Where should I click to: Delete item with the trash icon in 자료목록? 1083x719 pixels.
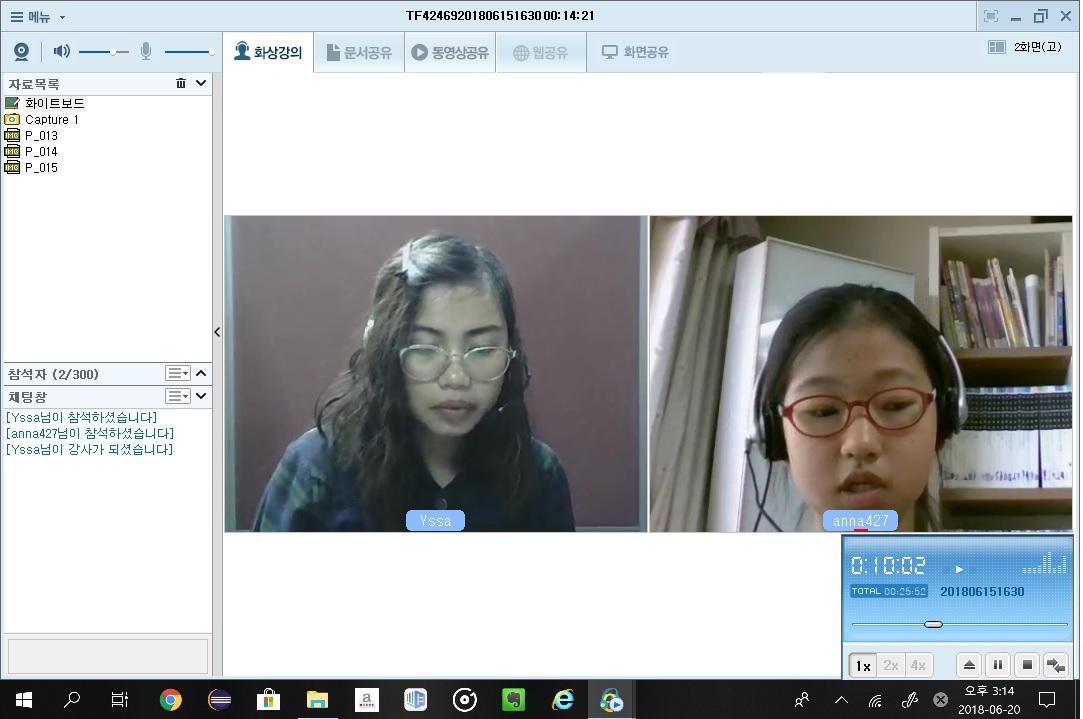(x=181, y=84)
